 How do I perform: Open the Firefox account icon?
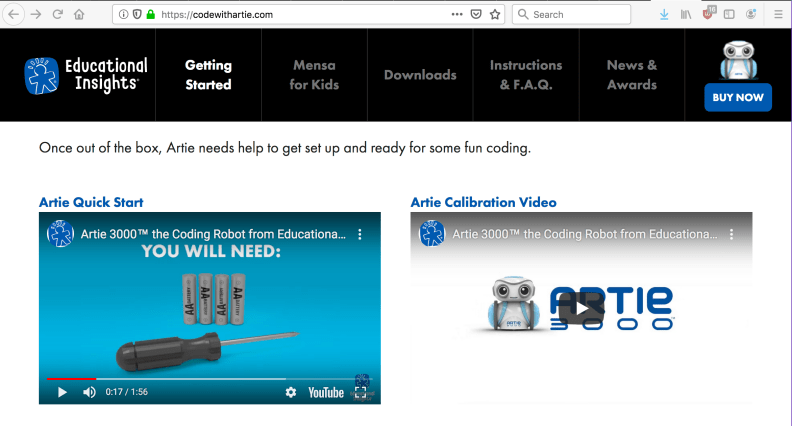751,14
